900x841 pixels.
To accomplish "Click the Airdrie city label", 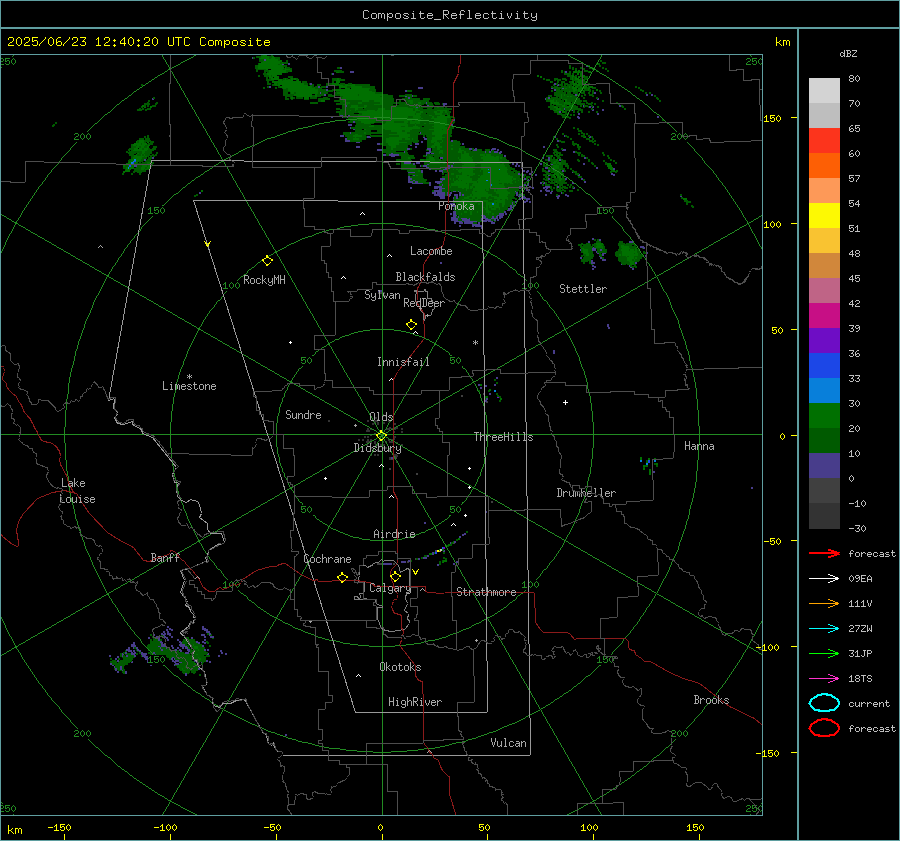I will point(394,534).
